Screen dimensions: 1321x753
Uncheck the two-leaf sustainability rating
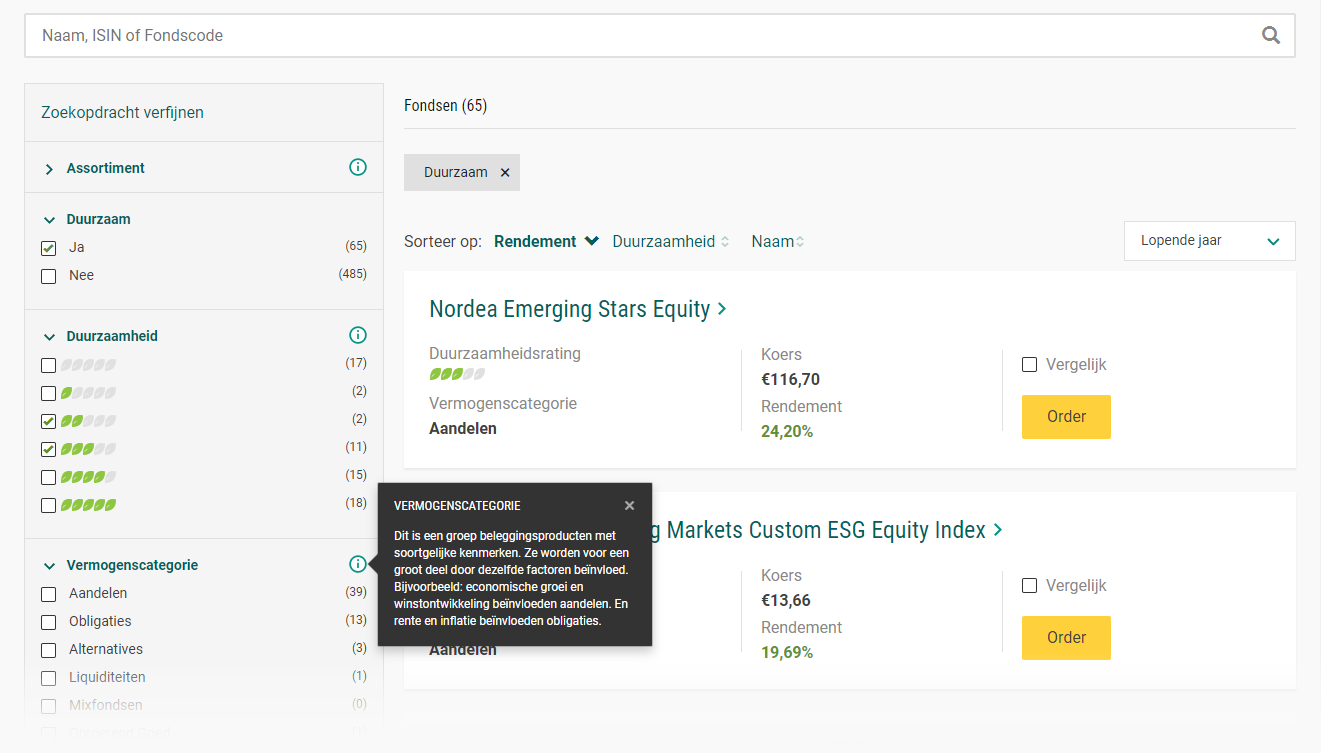tap(48, 421)
